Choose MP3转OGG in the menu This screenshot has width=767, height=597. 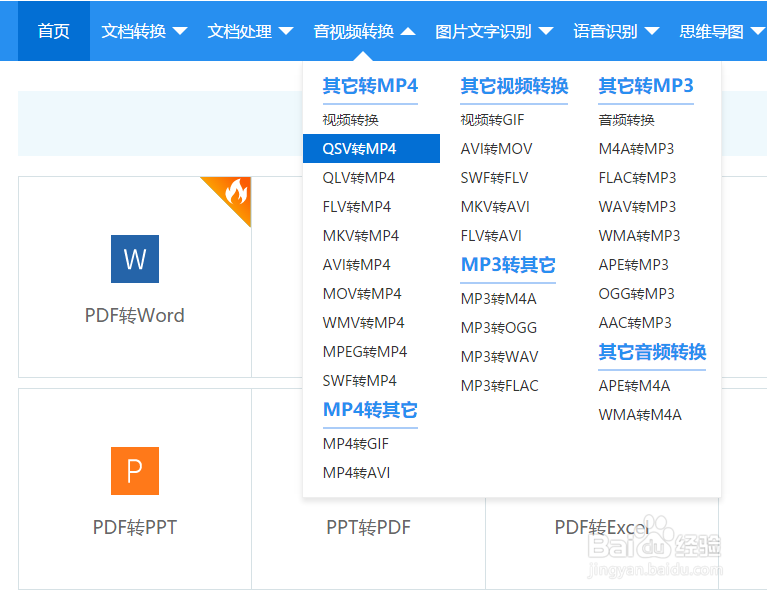tap(499, 327)
